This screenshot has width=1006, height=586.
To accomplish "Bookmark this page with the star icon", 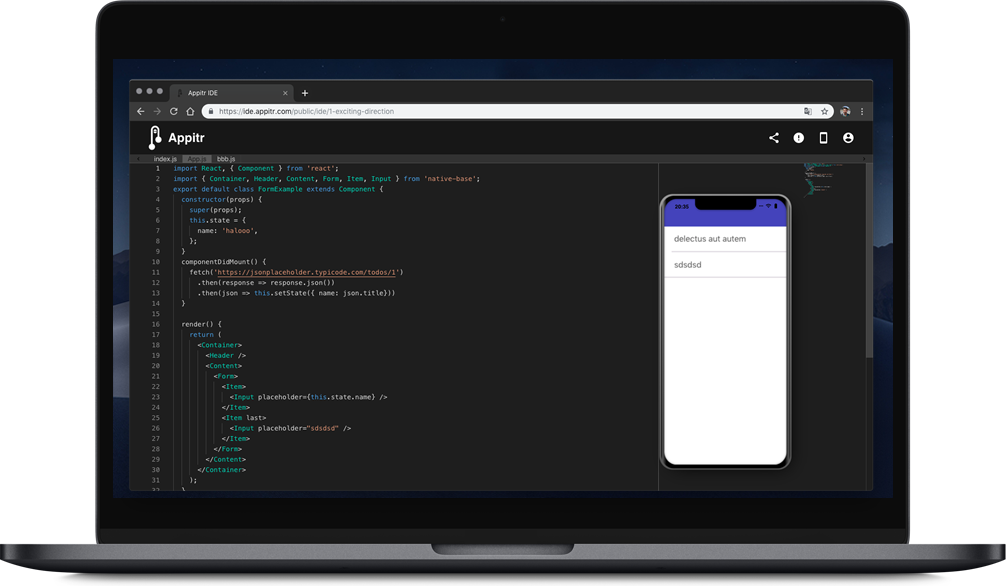I will click(824, 111).
